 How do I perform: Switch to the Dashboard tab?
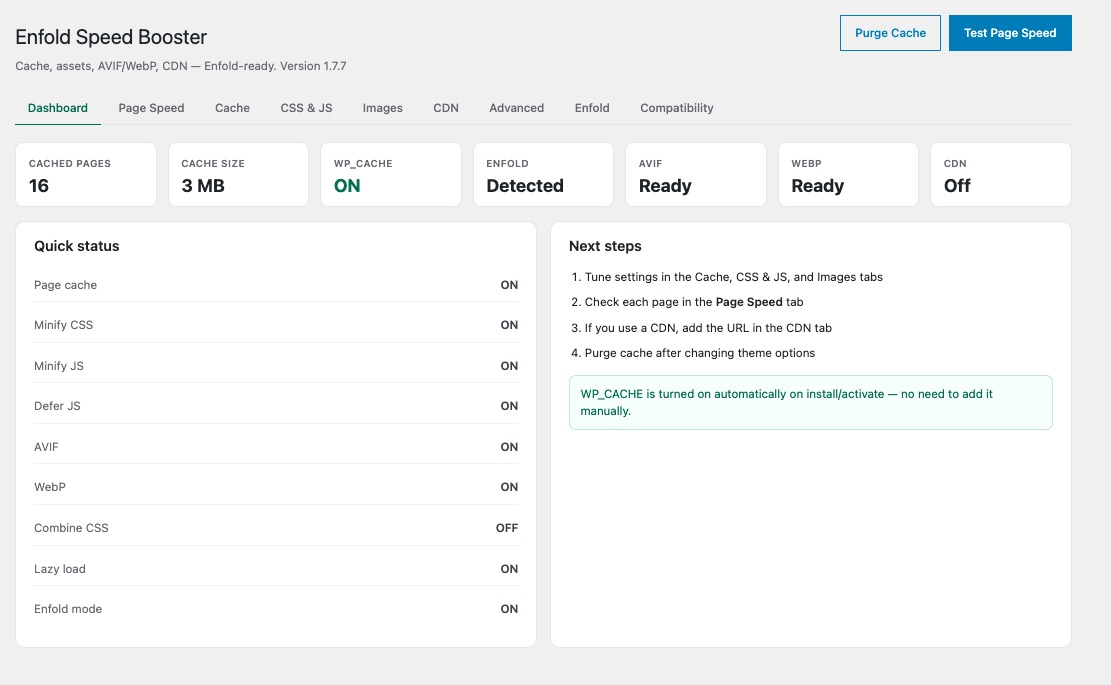58,108
